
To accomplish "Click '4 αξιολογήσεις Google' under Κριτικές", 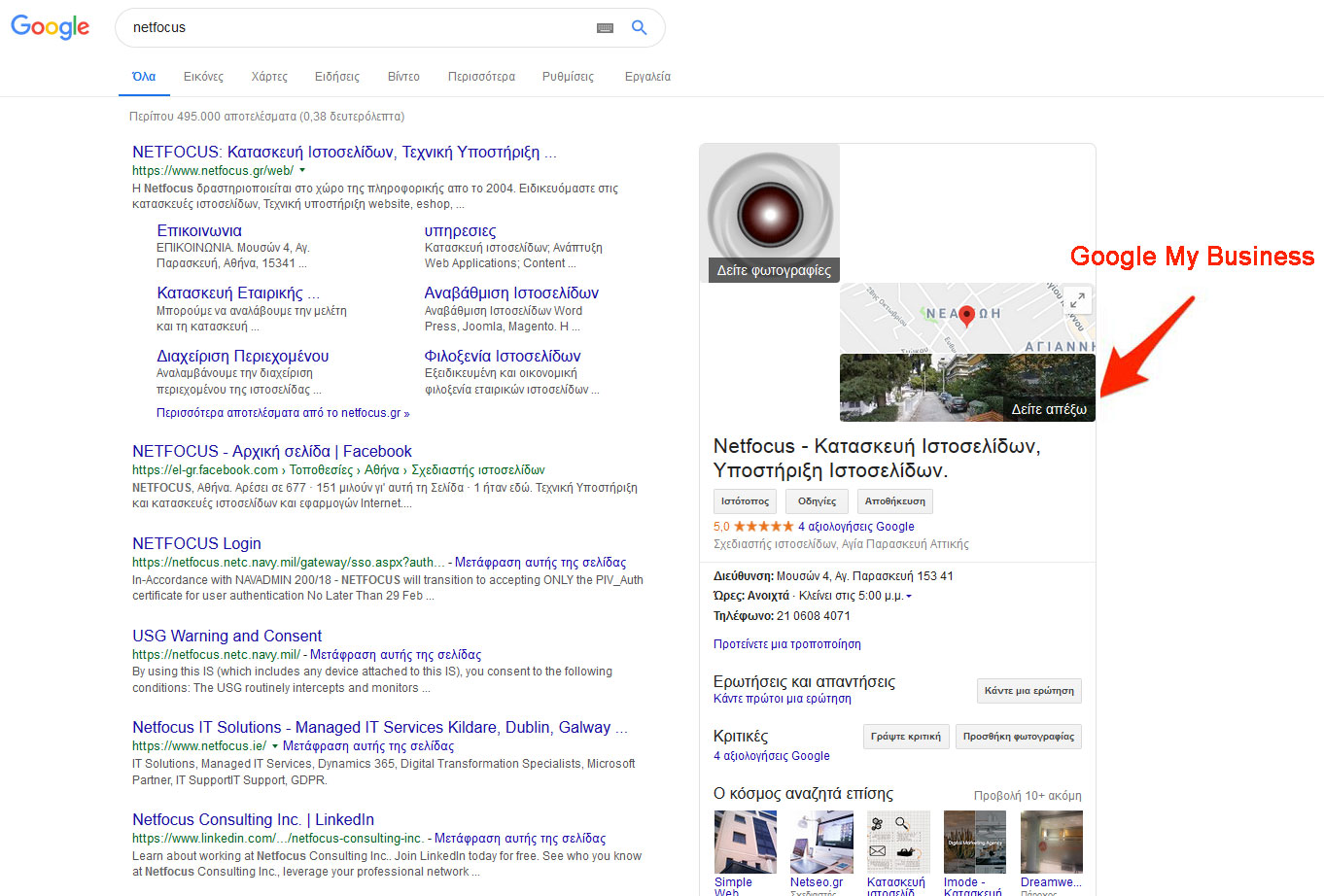I will point(772,756).
